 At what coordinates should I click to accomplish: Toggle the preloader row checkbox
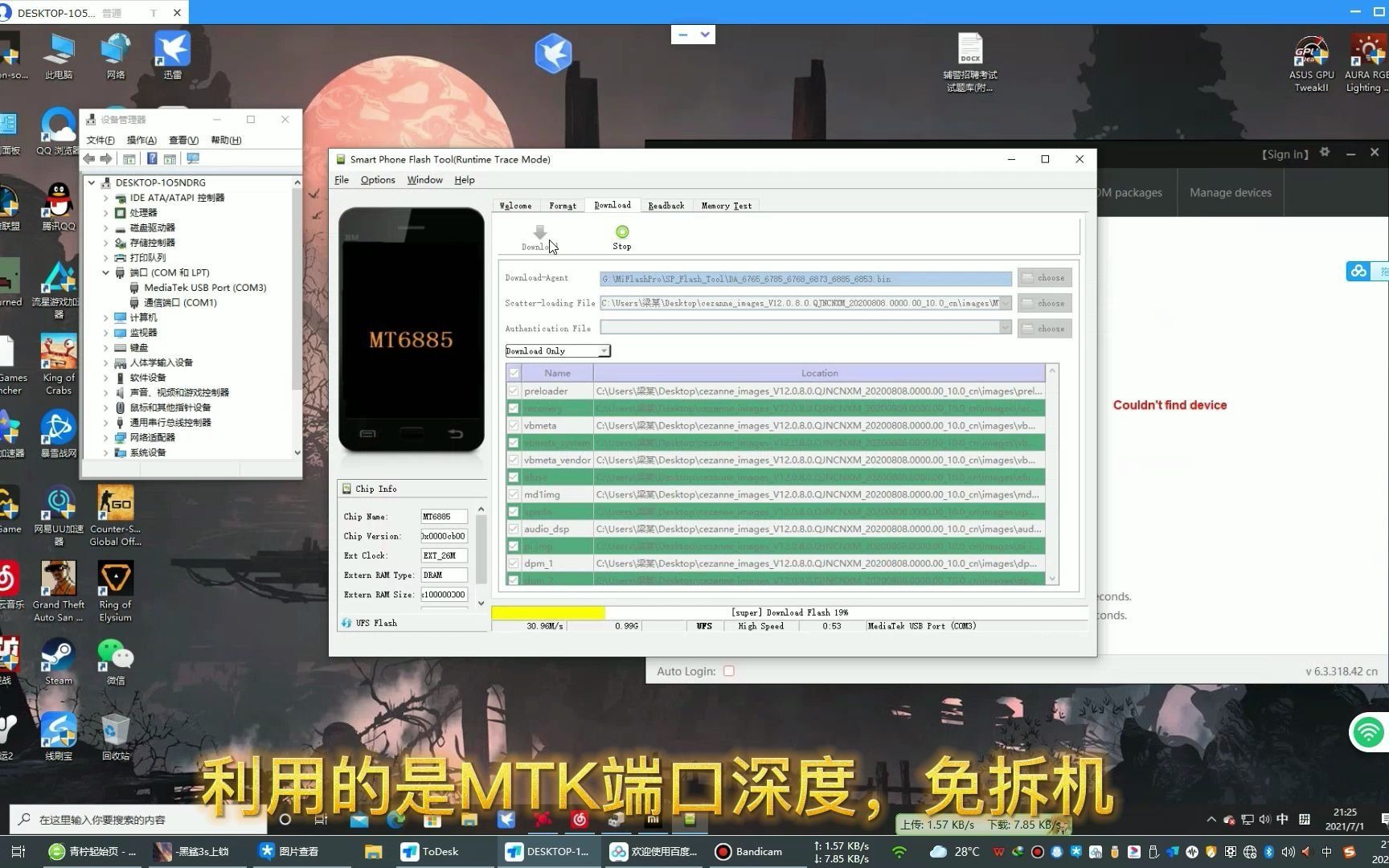click(514, 391)
